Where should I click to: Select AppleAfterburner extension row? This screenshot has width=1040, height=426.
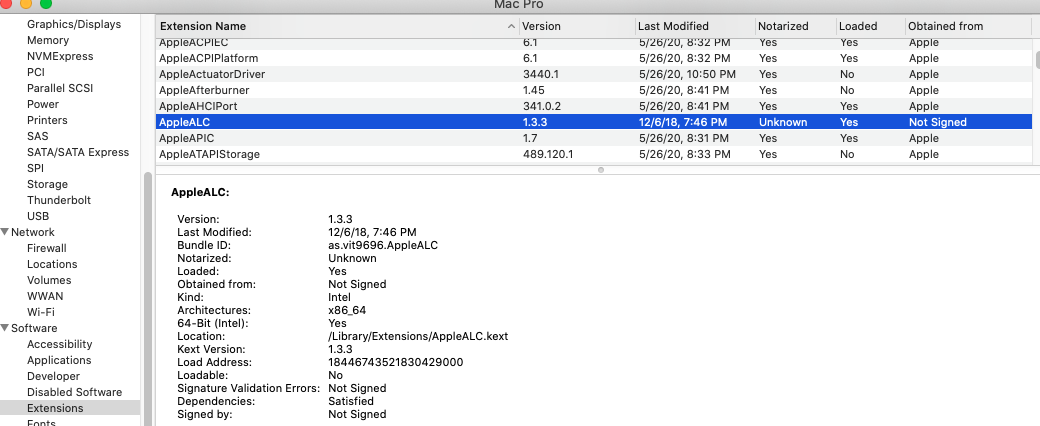pyautogui.click(x=594, y=90)
